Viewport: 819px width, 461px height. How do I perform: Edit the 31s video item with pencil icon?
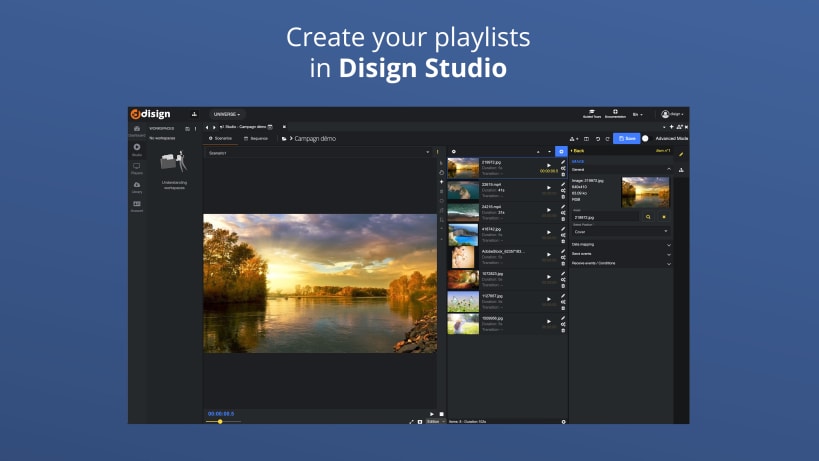coord(563,207)
